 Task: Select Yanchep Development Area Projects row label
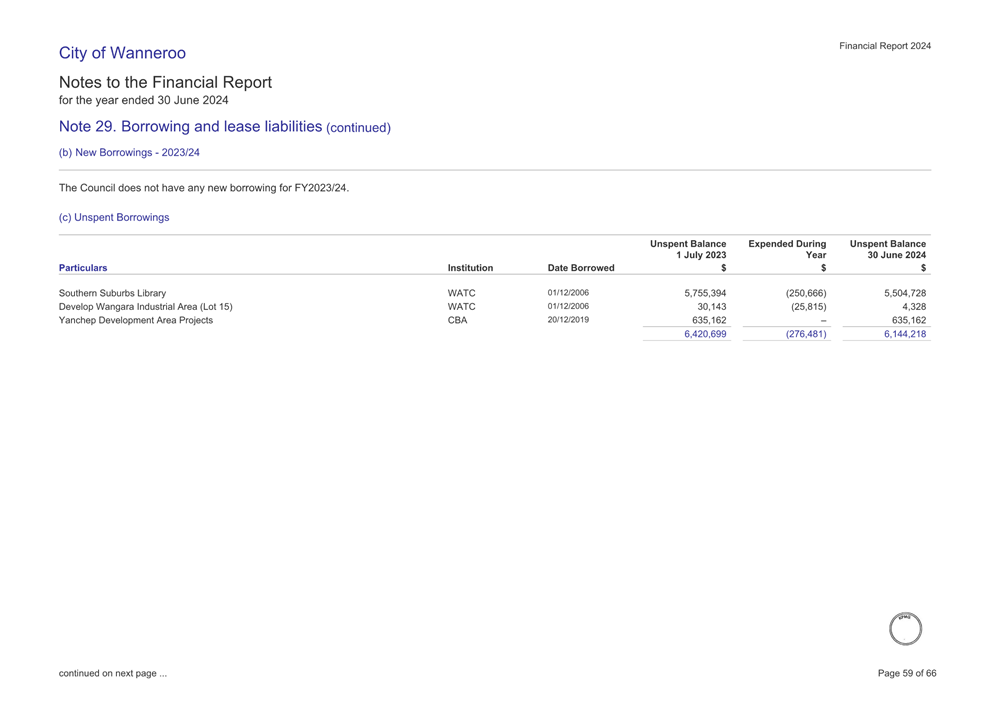pyautogui.click(x=136, y=321)
